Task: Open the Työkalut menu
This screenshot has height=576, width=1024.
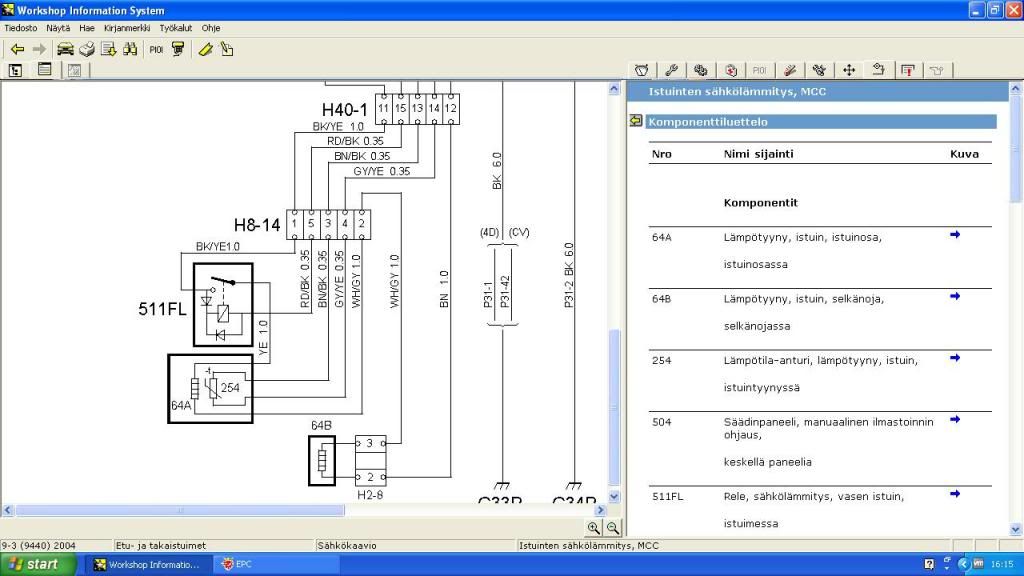Action: [x=176, y=28]
